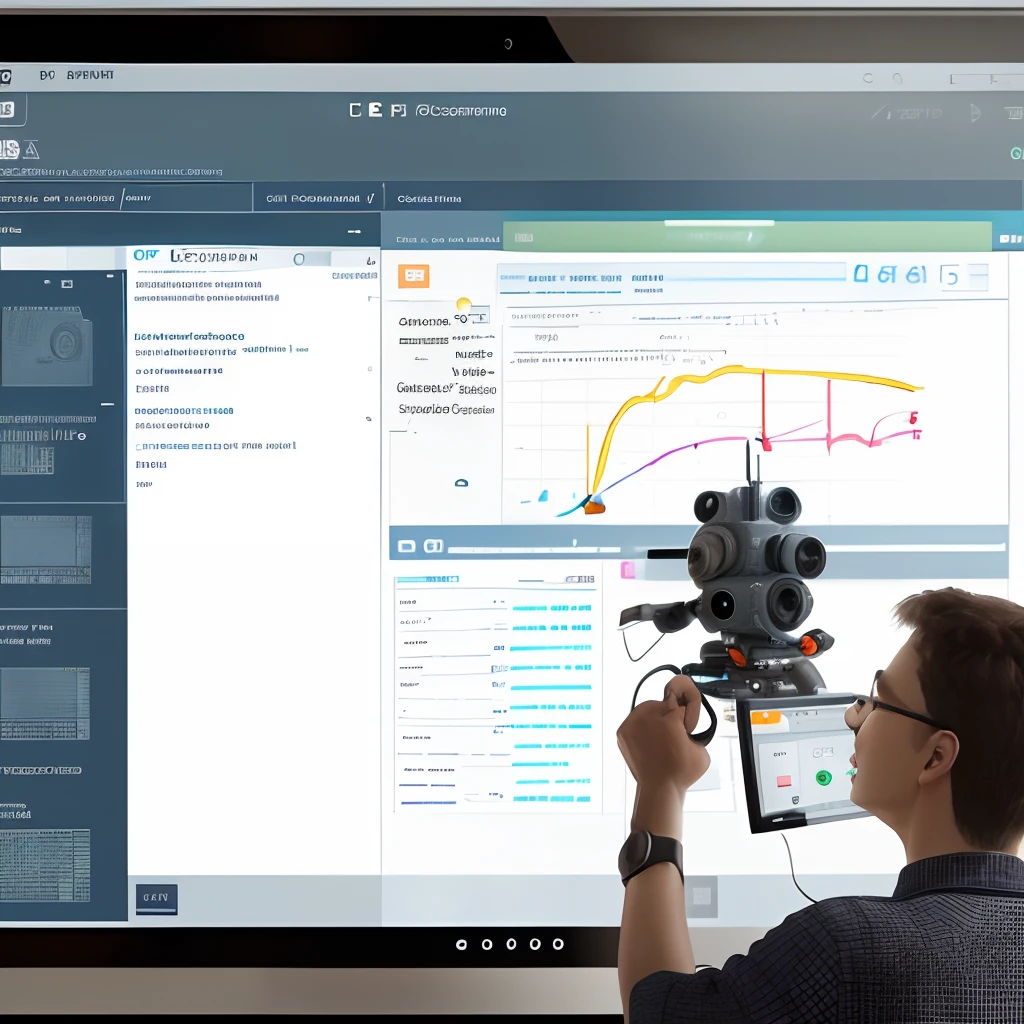
Task: Open the third large grid thumbnail in the sidebar
Action: [x=45, y=703]
